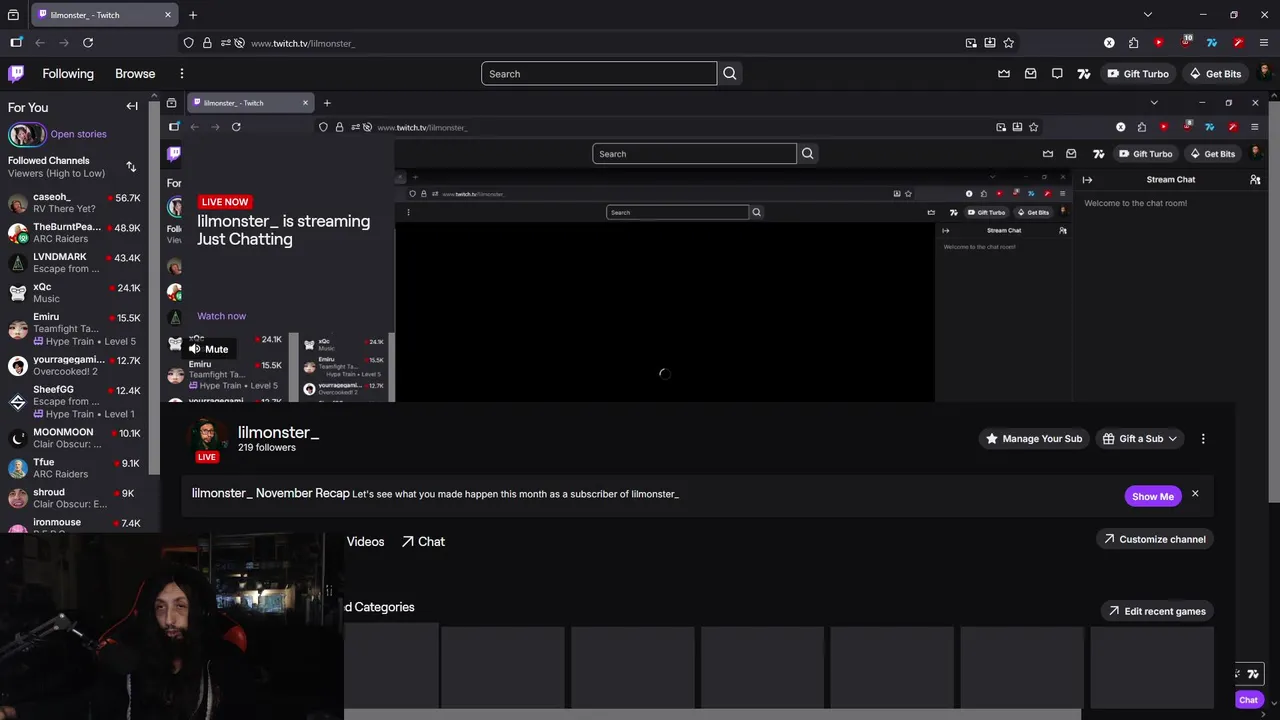Open Prime Gaming loot crown icon

1004,73
